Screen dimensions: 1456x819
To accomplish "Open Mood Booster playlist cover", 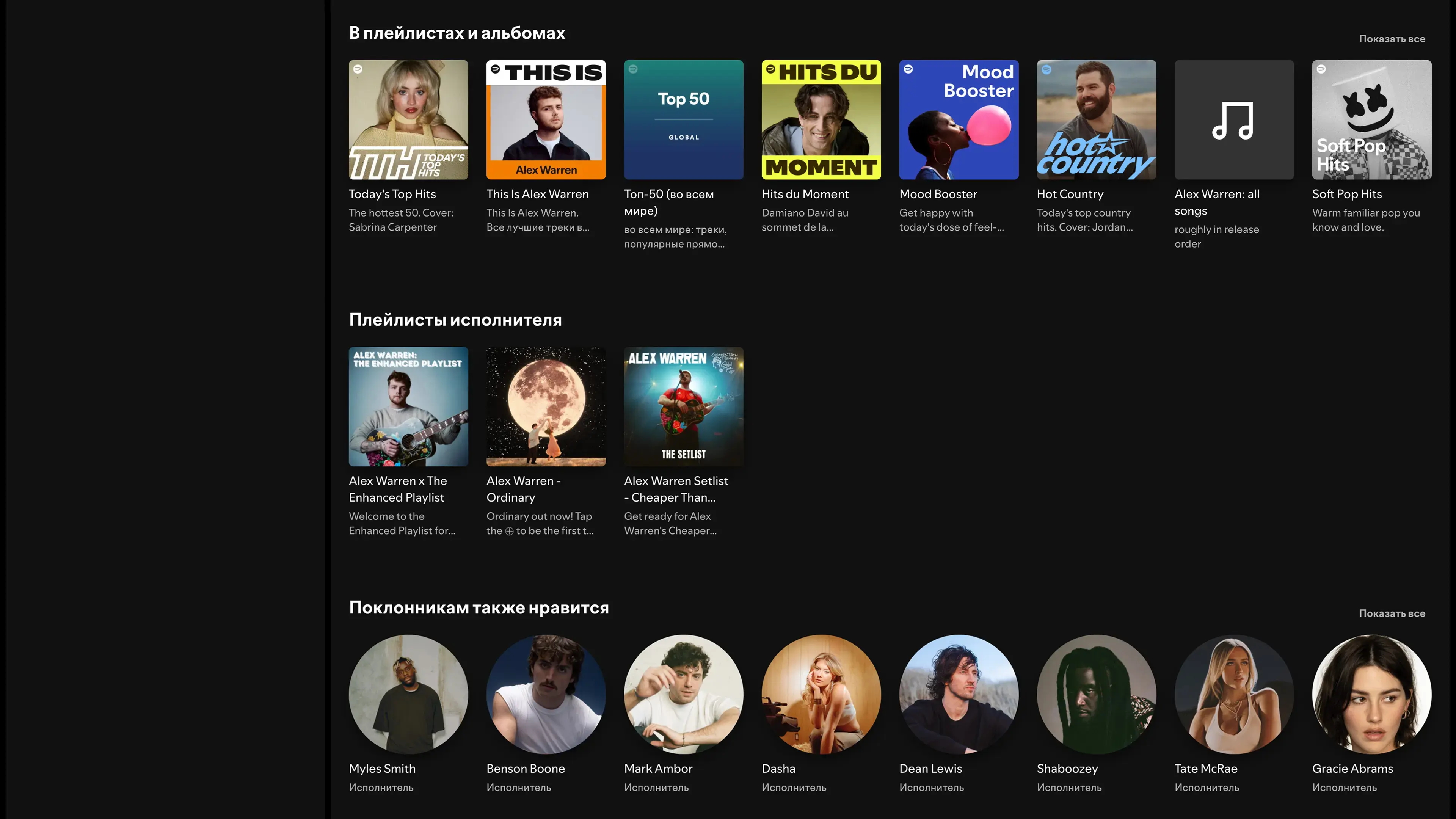I will click(x=959, y=120).
